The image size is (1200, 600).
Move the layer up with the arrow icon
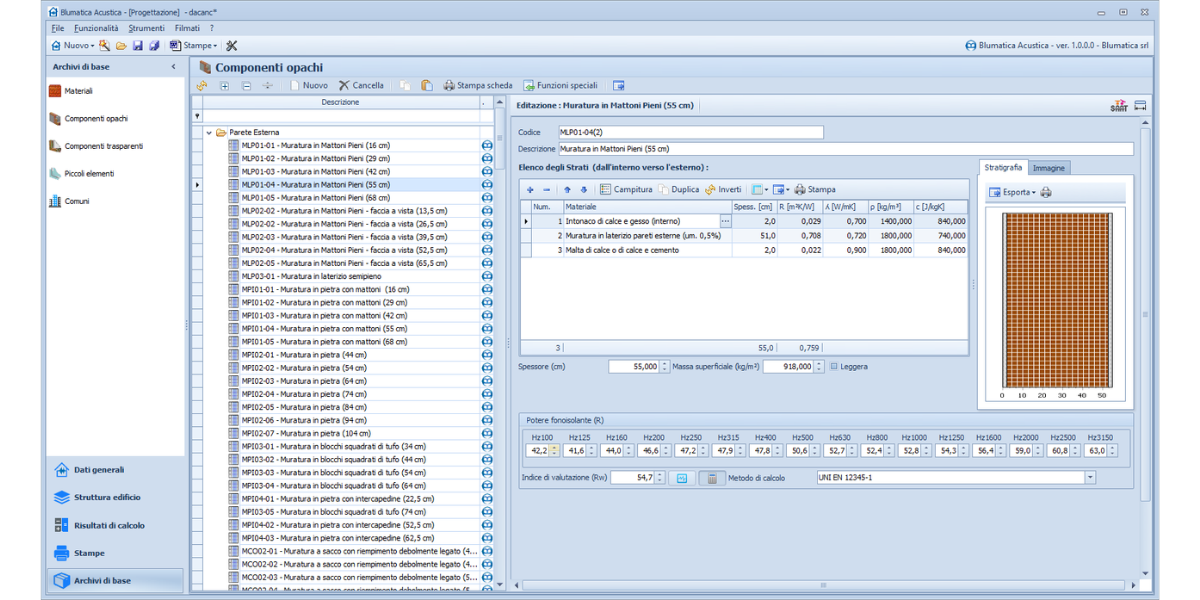point(567,189)
